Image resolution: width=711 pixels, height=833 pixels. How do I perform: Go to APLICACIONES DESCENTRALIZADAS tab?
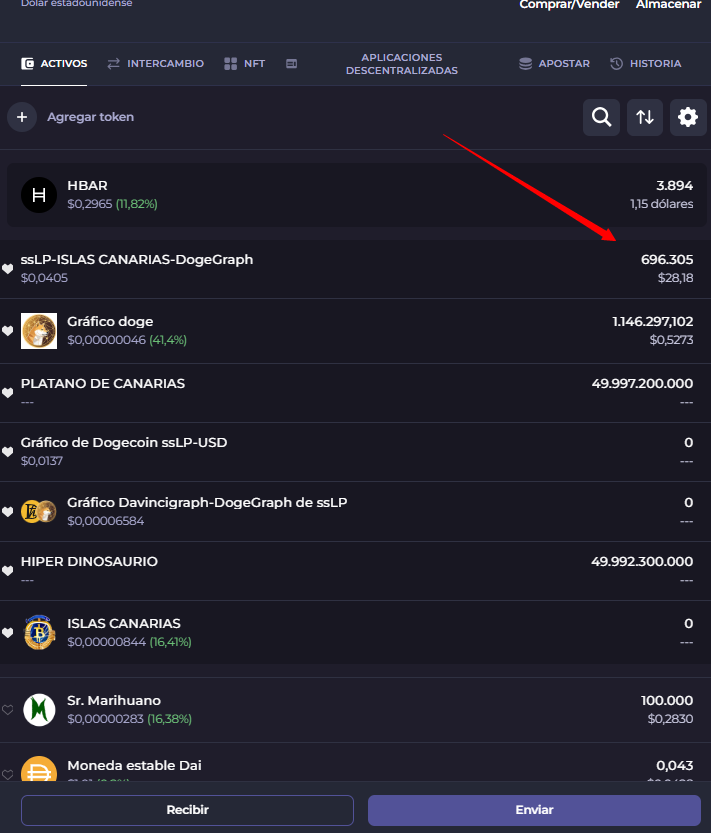point(402,64)
